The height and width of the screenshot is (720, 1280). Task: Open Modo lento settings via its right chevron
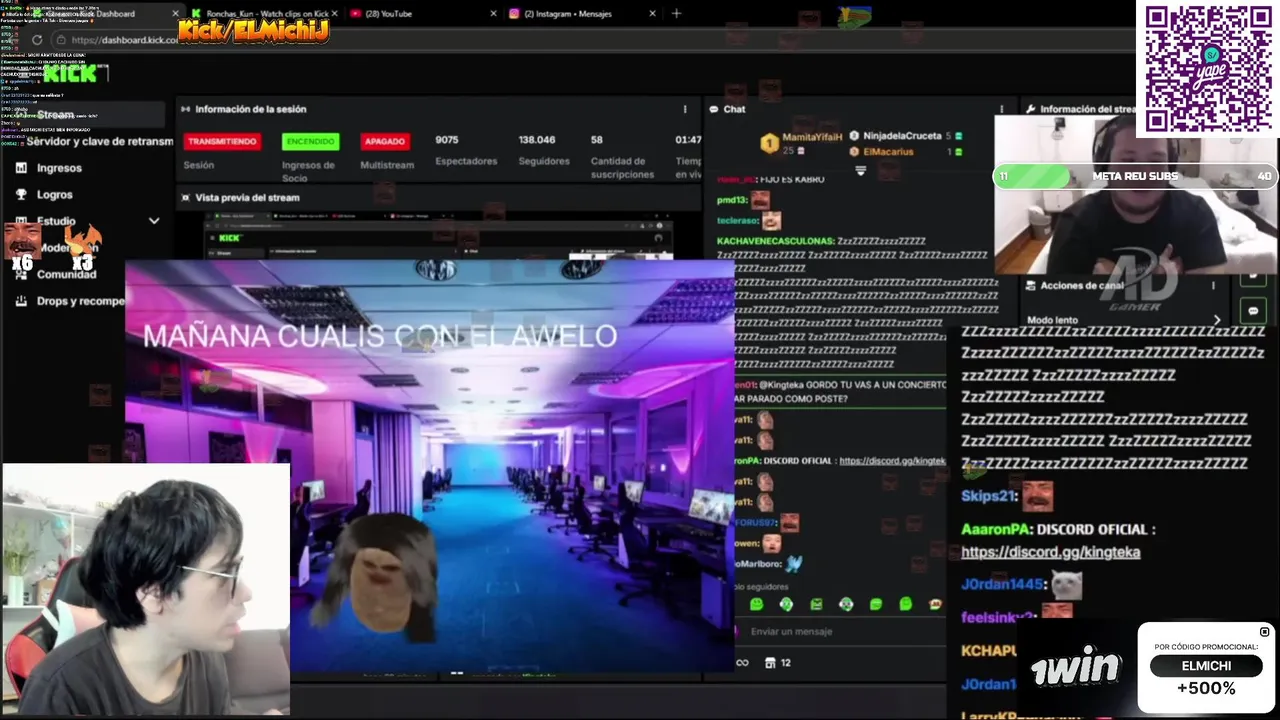(x=1217, y=320)
